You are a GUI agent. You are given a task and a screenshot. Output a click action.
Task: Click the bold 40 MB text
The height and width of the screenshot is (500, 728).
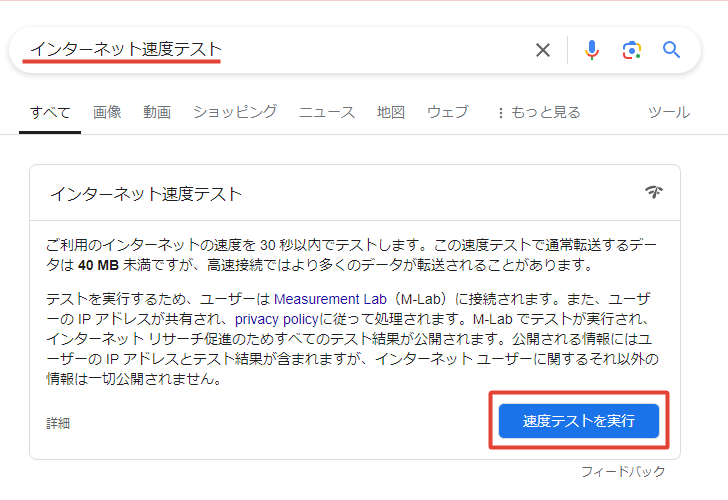click(x=98, y=266)
